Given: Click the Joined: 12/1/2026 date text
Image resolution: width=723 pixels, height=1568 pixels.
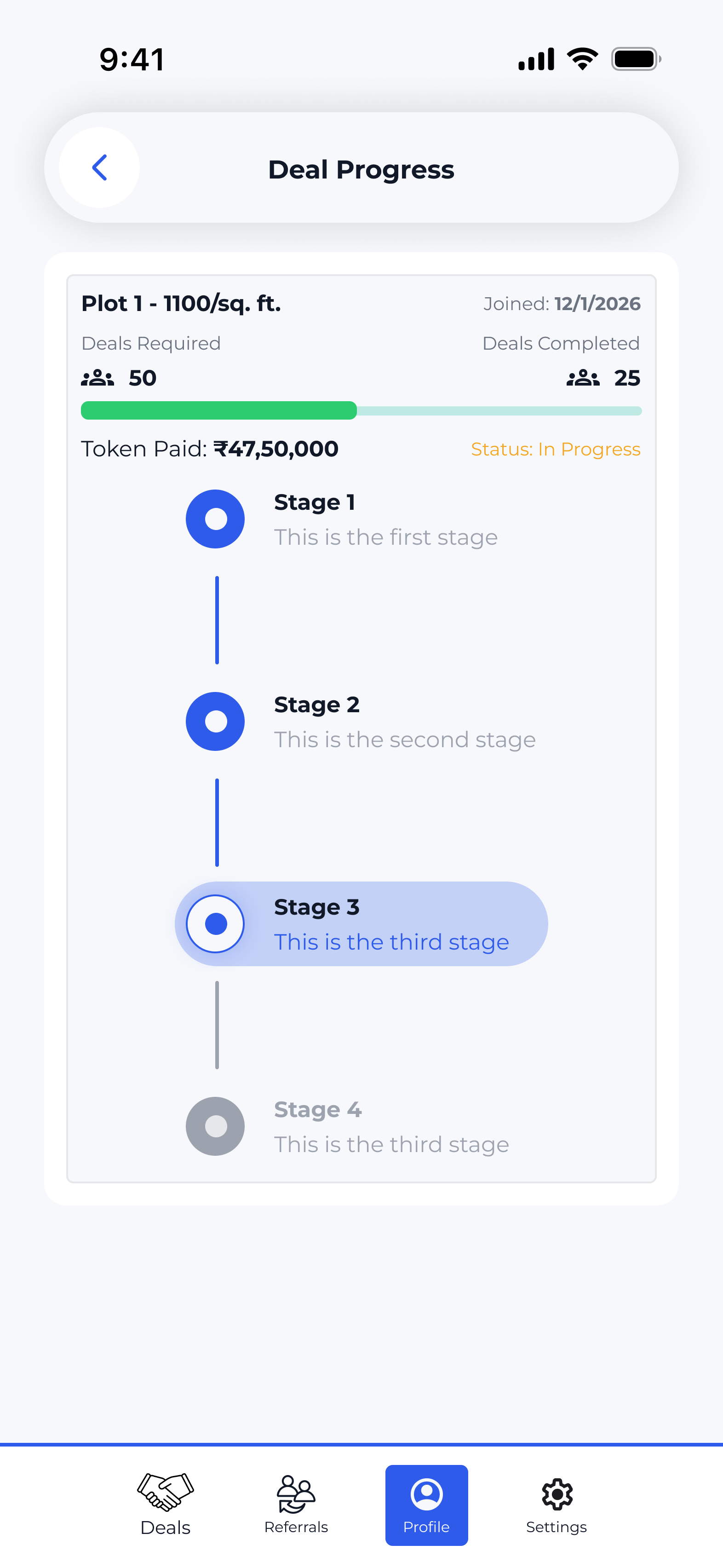Looking at the screenshot, I should point(562,303).
